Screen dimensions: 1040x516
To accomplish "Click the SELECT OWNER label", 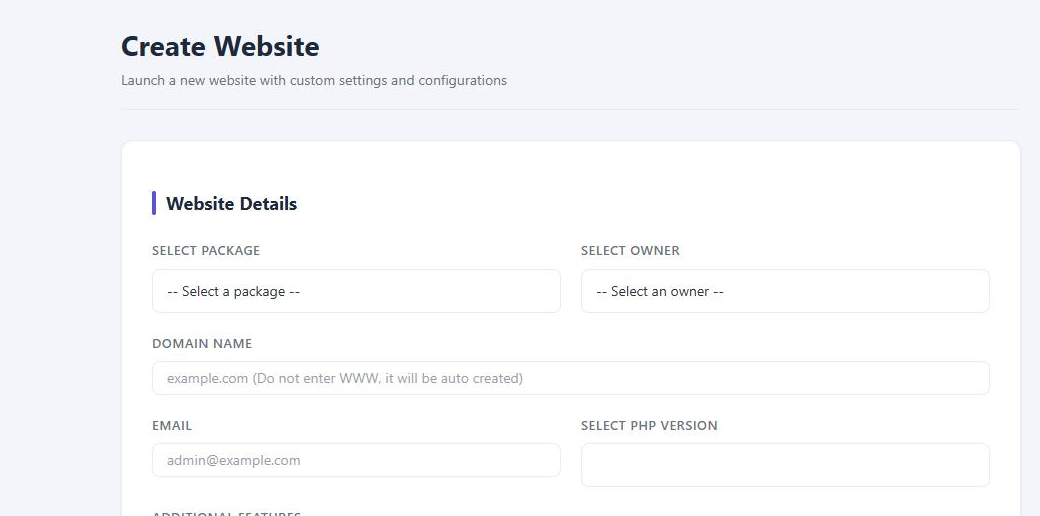I will point(630,251).
